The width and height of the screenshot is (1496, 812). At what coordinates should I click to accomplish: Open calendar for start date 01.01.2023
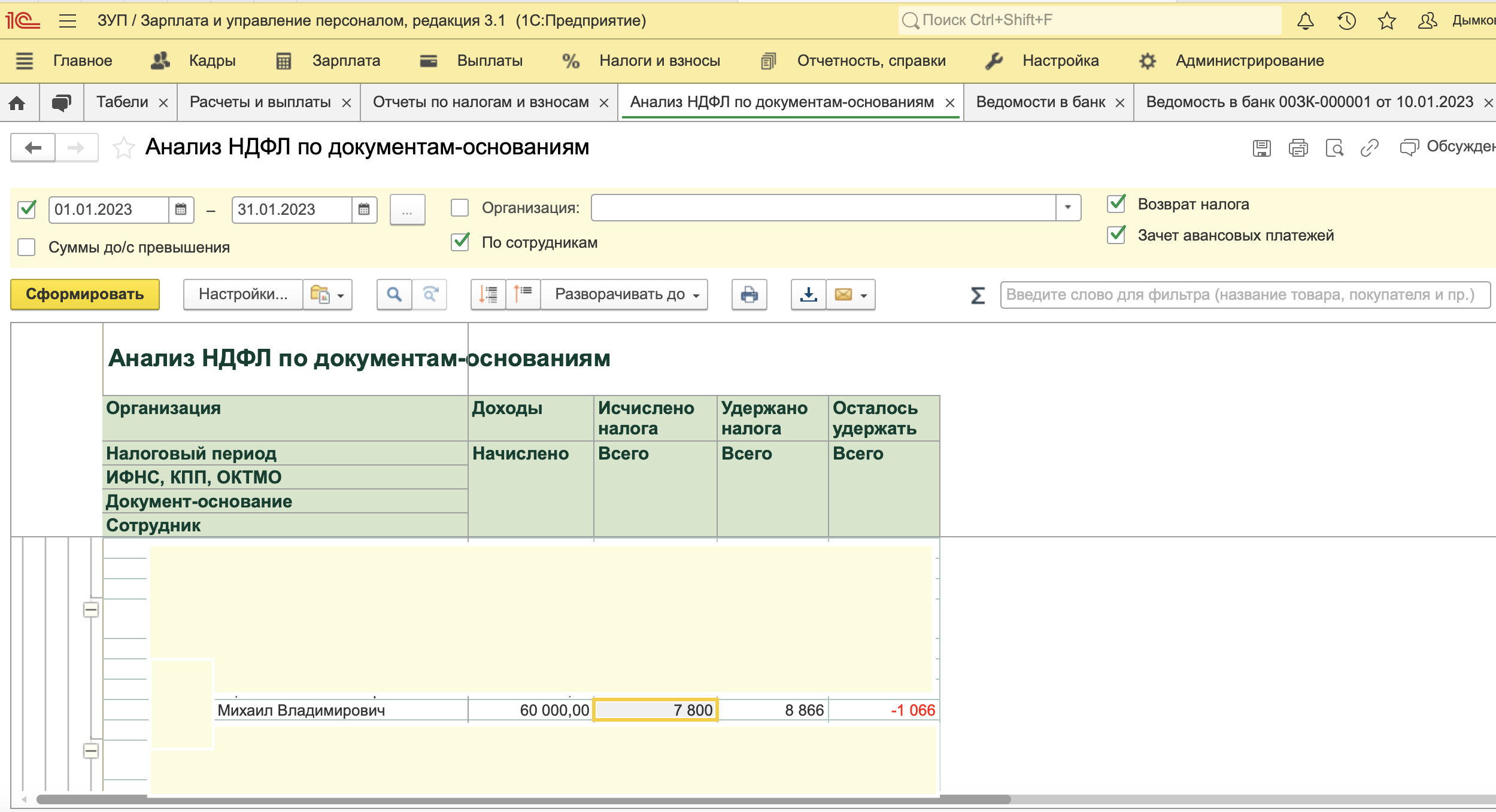[x=181, y=209]
